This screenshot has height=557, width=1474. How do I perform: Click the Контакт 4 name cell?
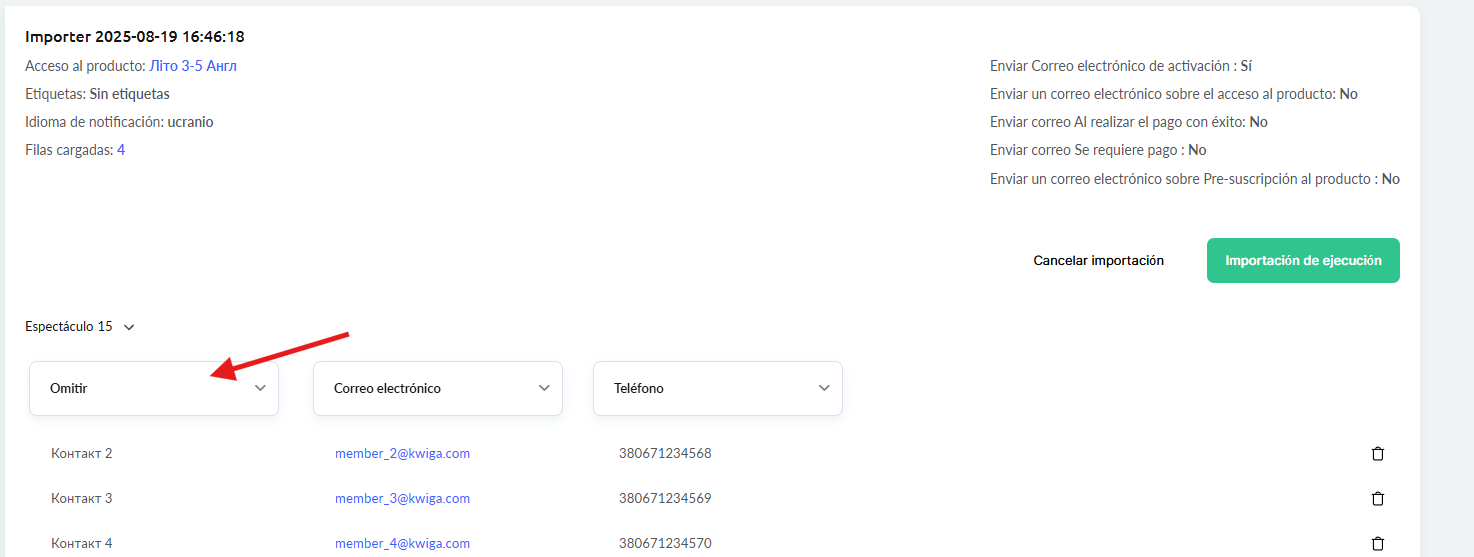coord(82,544)
